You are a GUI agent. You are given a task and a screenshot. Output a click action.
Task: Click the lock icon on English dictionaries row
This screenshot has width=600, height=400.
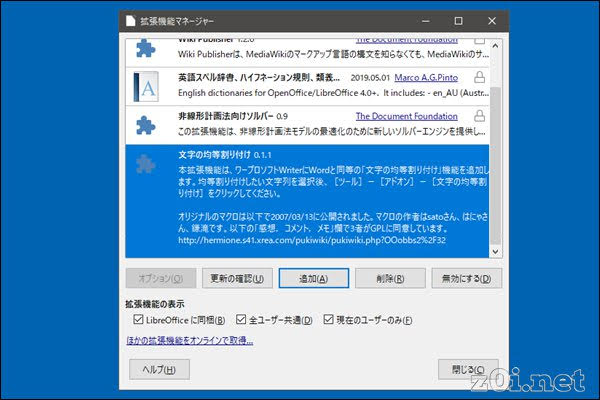(479, 77)
